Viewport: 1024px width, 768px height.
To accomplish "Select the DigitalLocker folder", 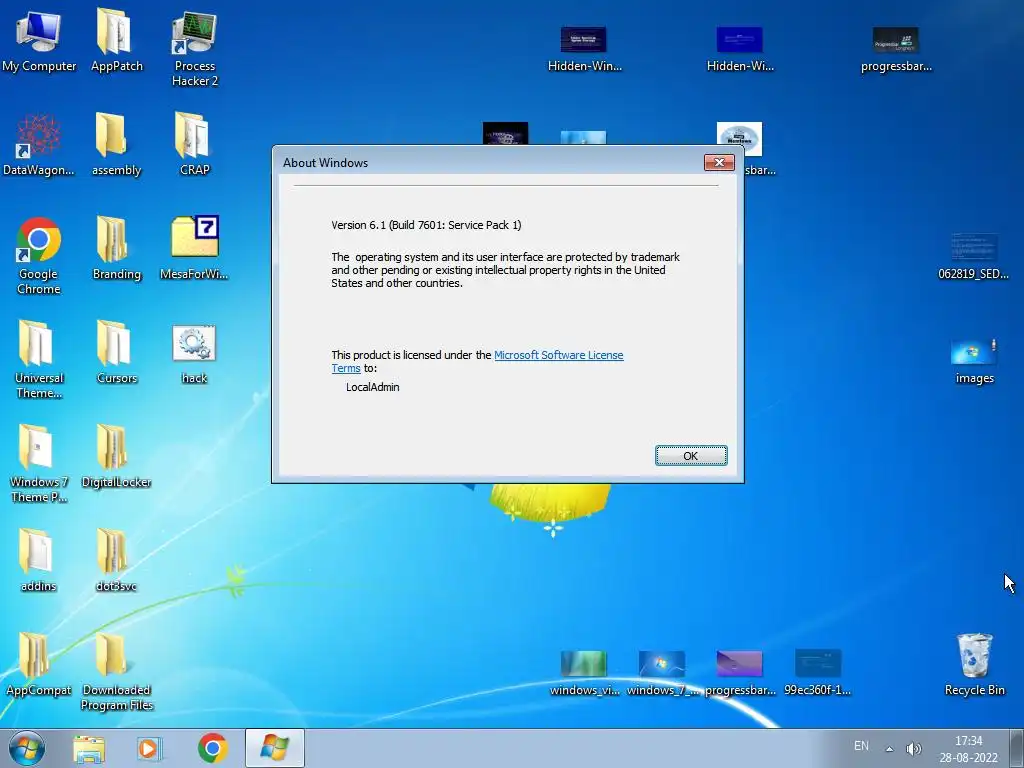I will pyautogui.click(x=116, y=456).
